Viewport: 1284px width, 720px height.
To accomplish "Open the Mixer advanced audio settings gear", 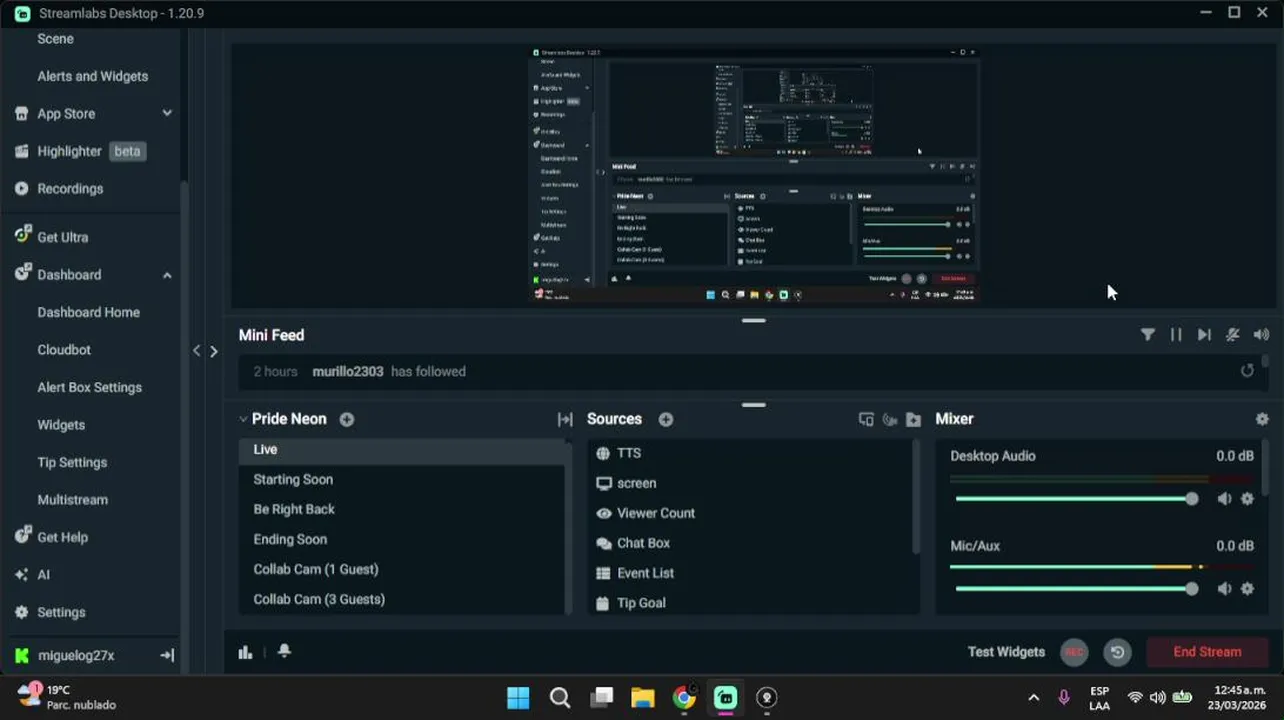I will pyautogui.click(x=1262, y=419).
